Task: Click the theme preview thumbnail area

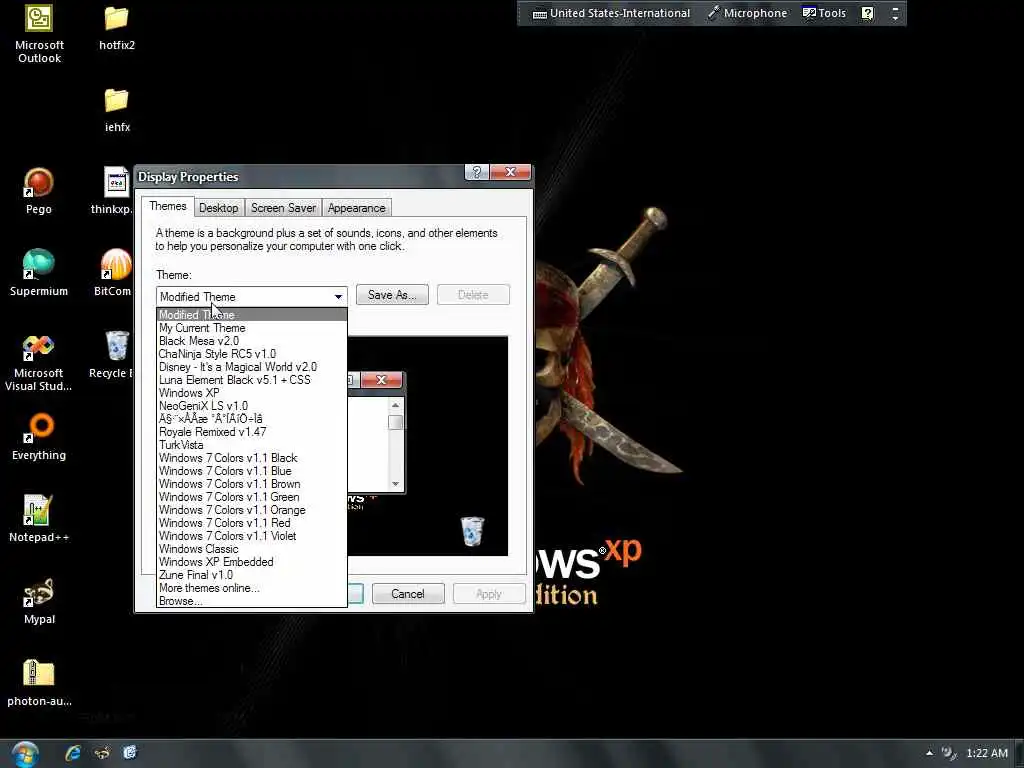Action: (428, 446)
